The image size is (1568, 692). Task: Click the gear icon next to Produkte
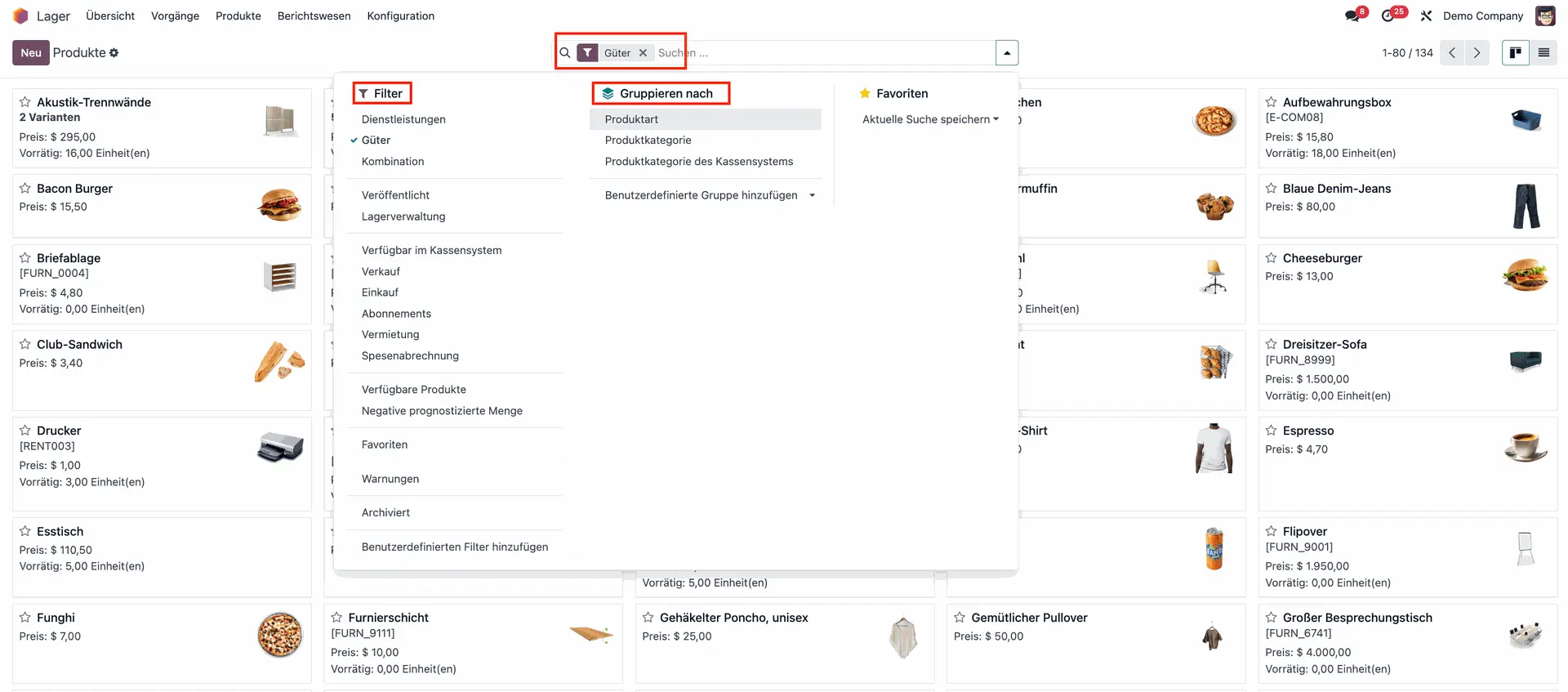[114, 52]
